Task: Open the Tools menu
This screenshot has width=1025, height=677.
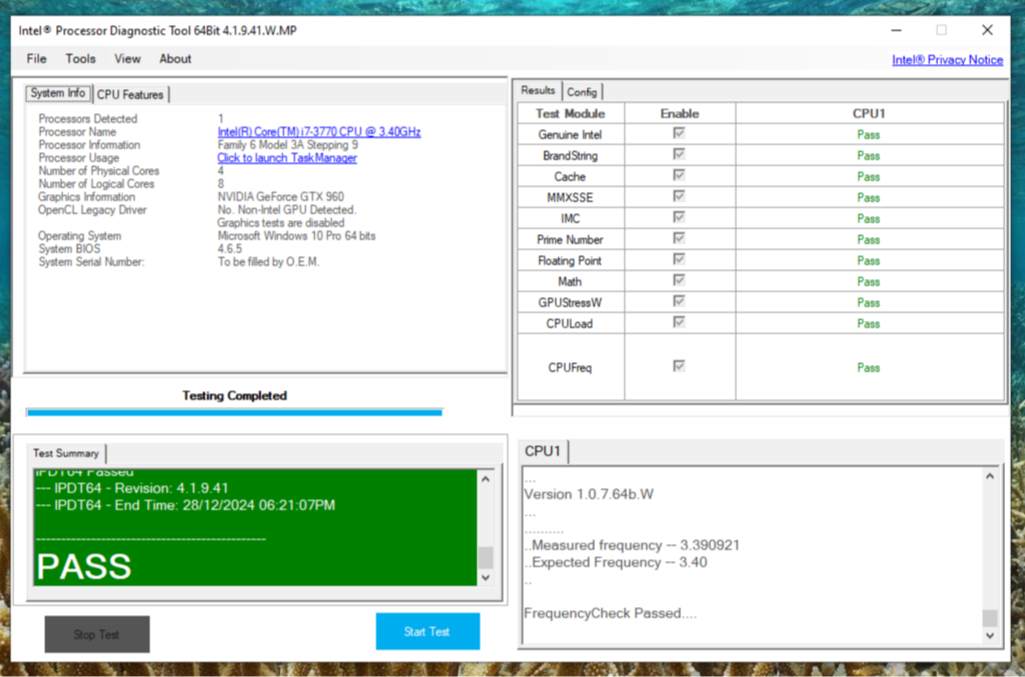Action: click(x=80, y=59)
